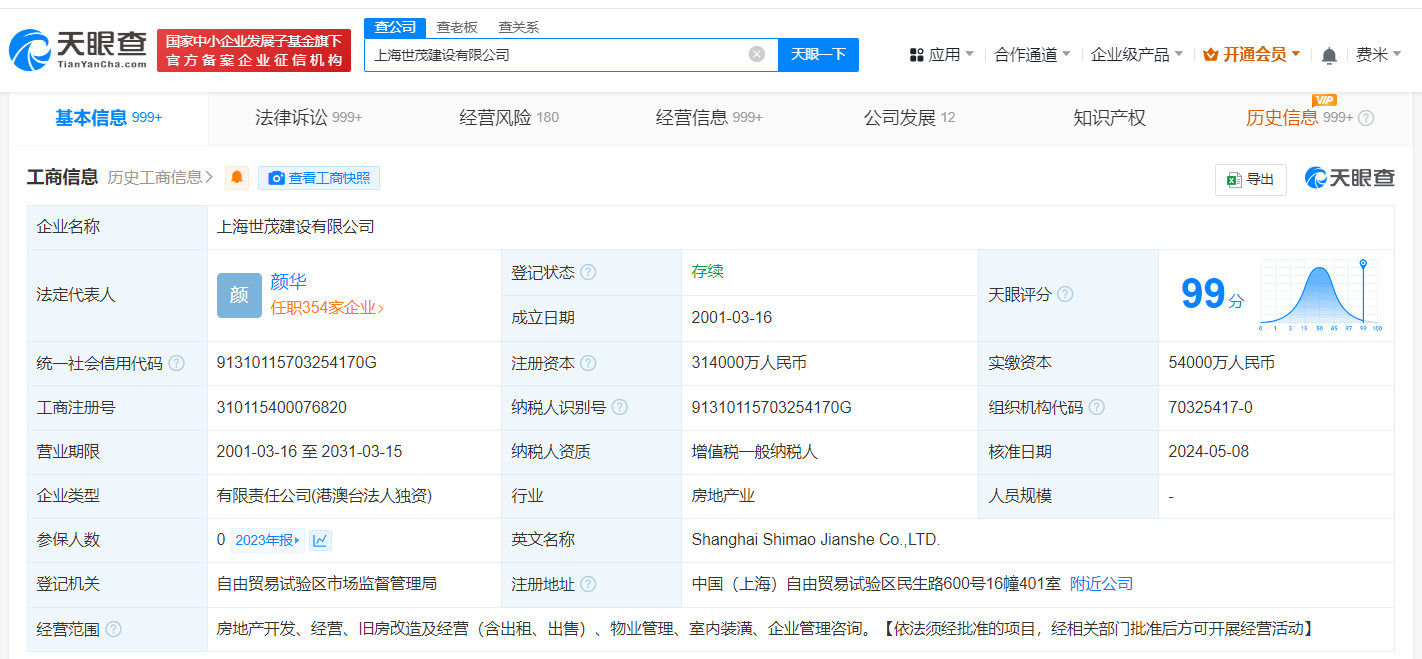The image size is (1422, 659).
Task: Open the 附近公司 link
Action: point(1101,583)
